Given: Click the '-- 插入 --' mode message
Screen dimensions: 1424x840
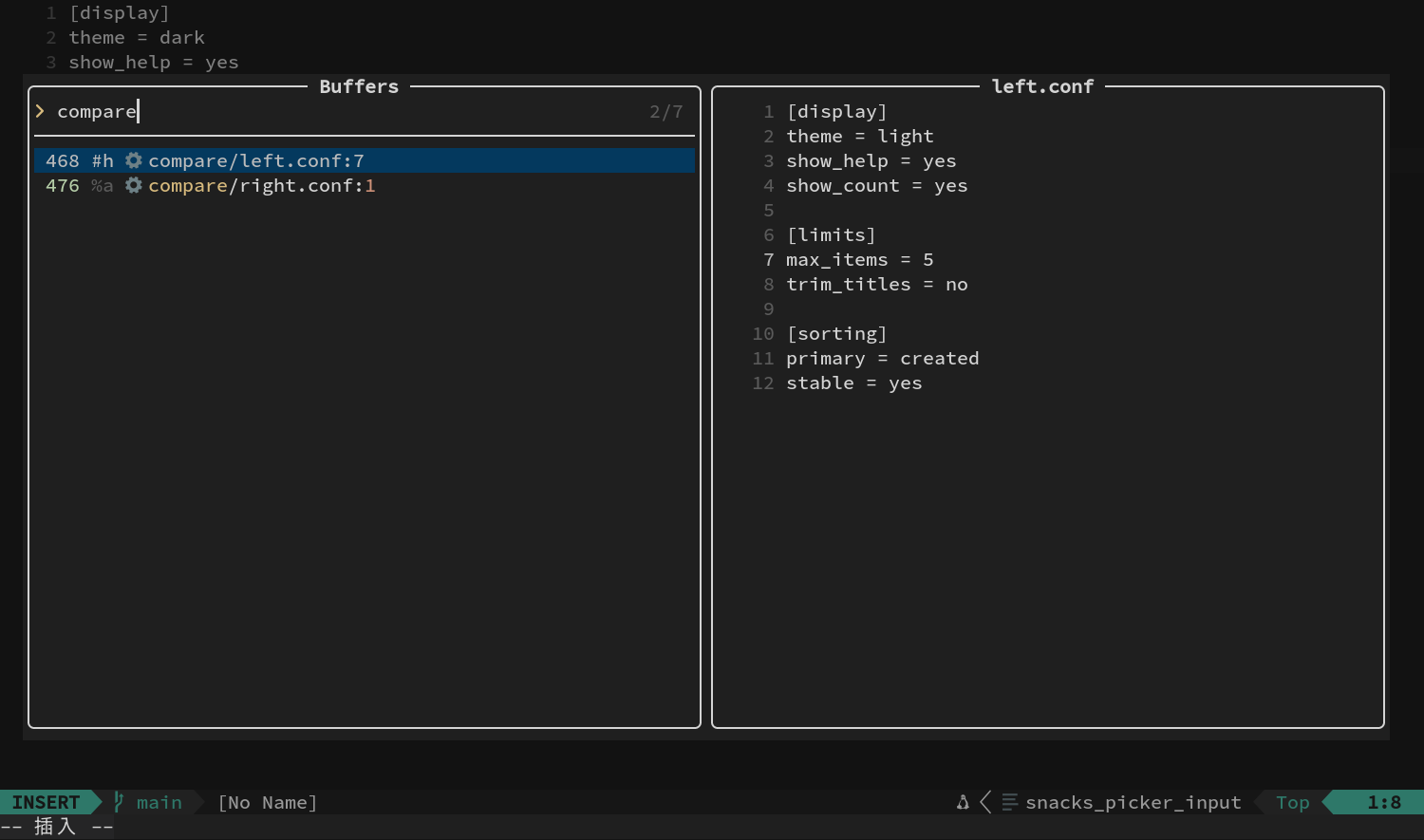Looking at the screenshot, I should (x=57, y=827).
